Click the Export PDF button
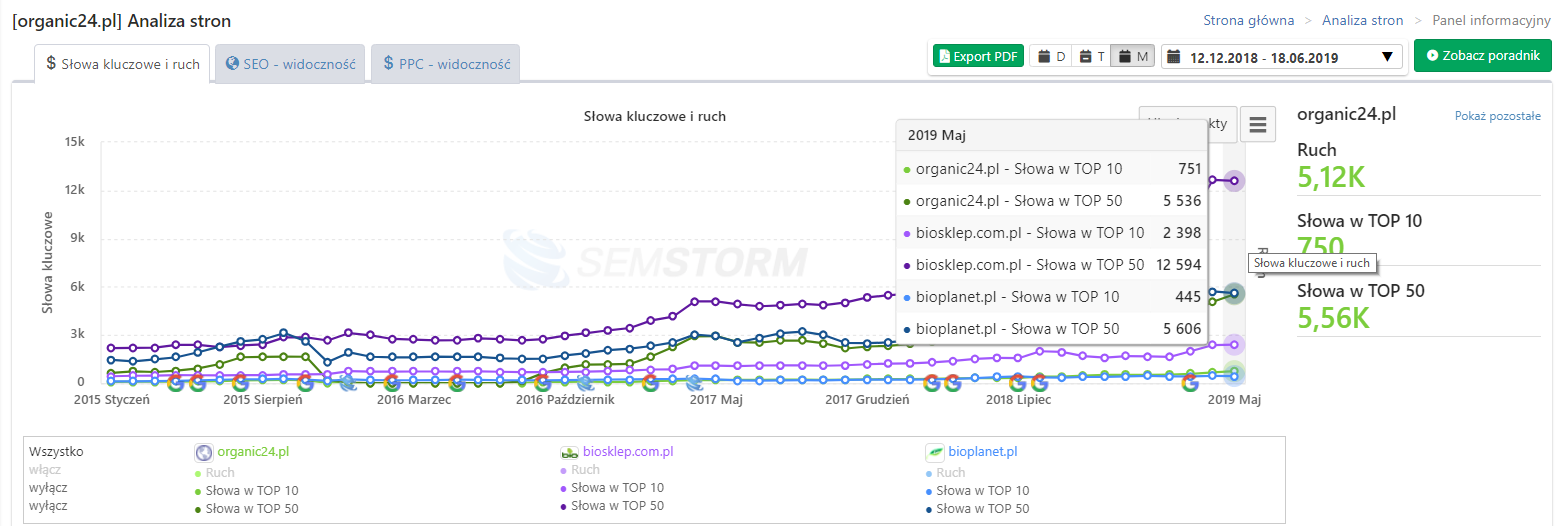Viewport: 1557px width, 526px height. [x=977, y=57]
